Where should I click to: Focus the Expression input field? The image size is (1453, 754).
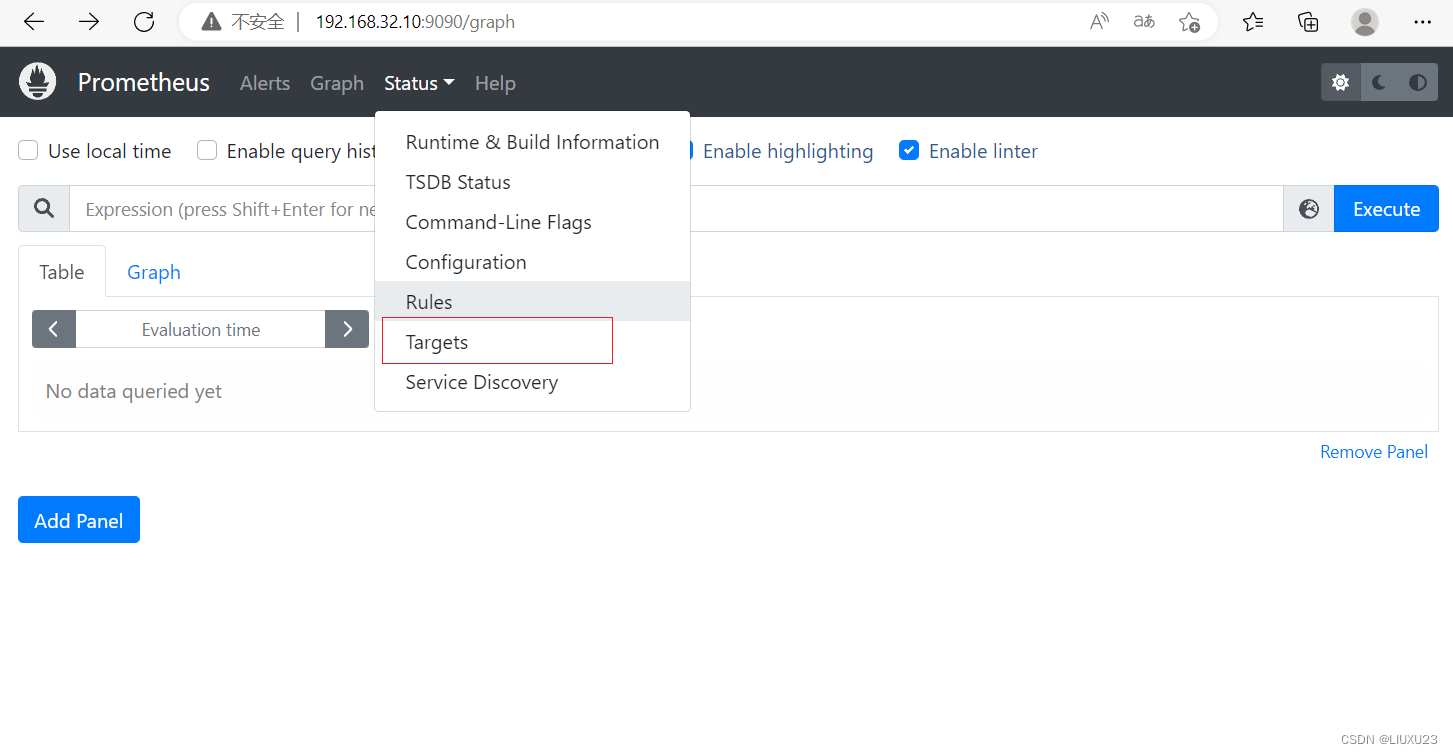coord(676,208)
